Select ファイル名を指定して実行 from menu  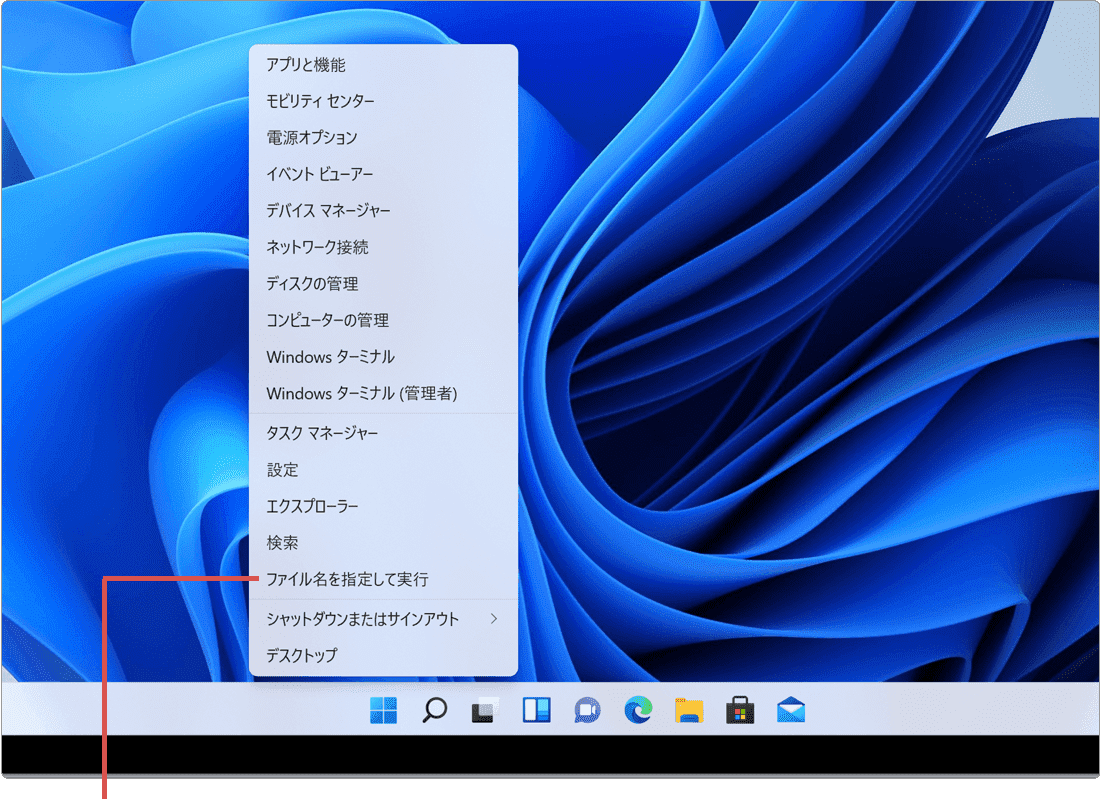[347, 579]
